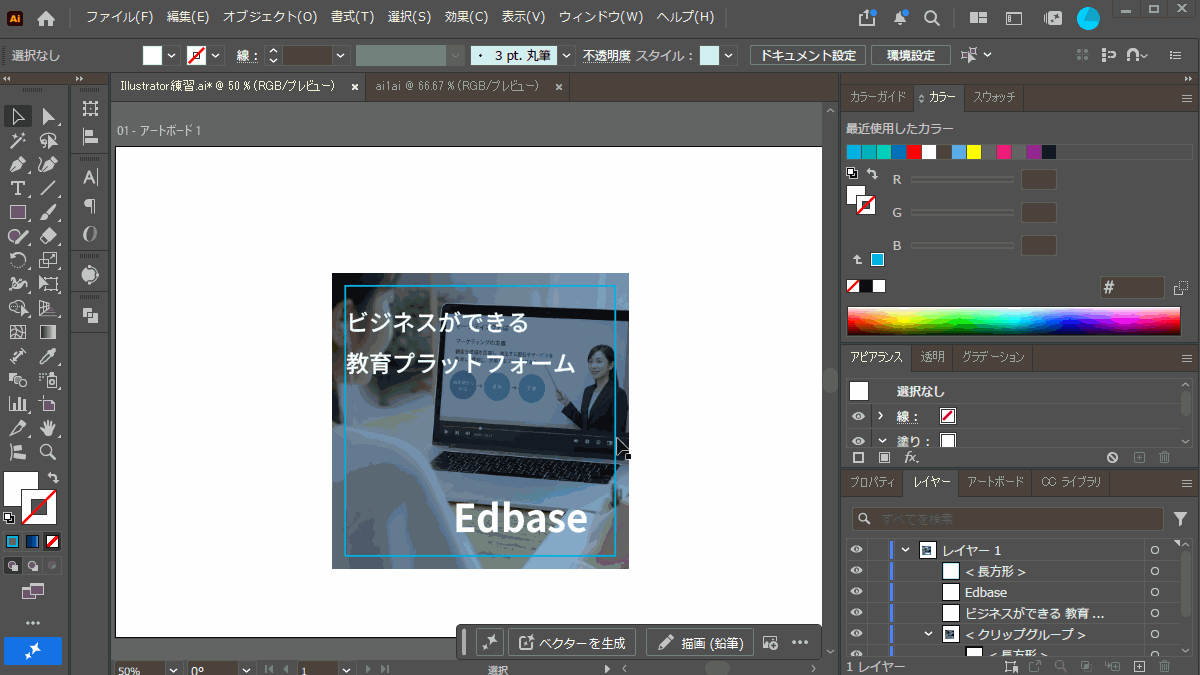The image size is (1200, 675).
Task: Switch to the グラデーション tab
Action: click(x=993, y=357)
